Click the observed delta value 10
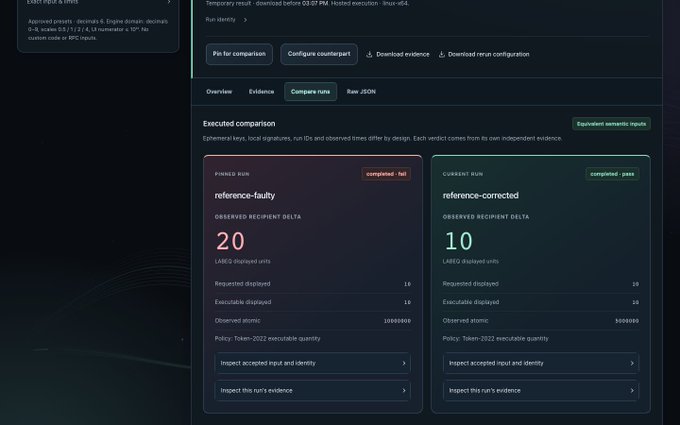The image size is (680, 425). pos(458,241)
